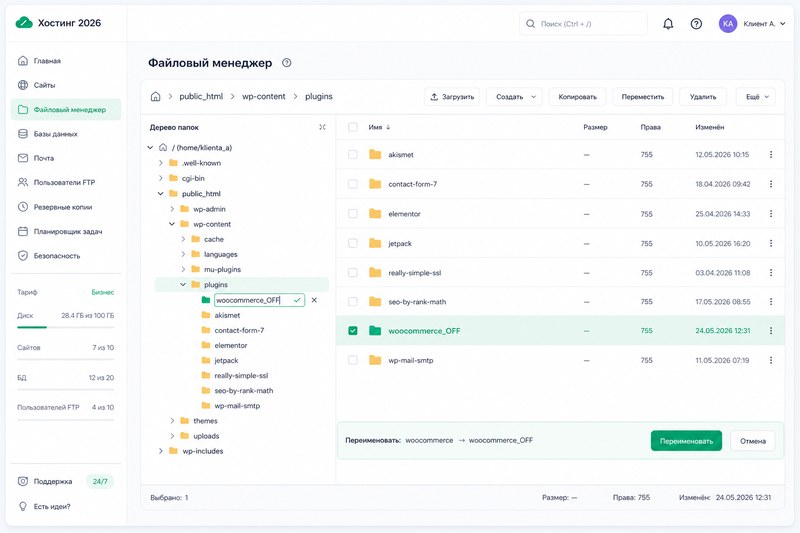Click the upload icon in Загрузить button
800x533 pixels.
pyautogui.click(x=434, y=97)
